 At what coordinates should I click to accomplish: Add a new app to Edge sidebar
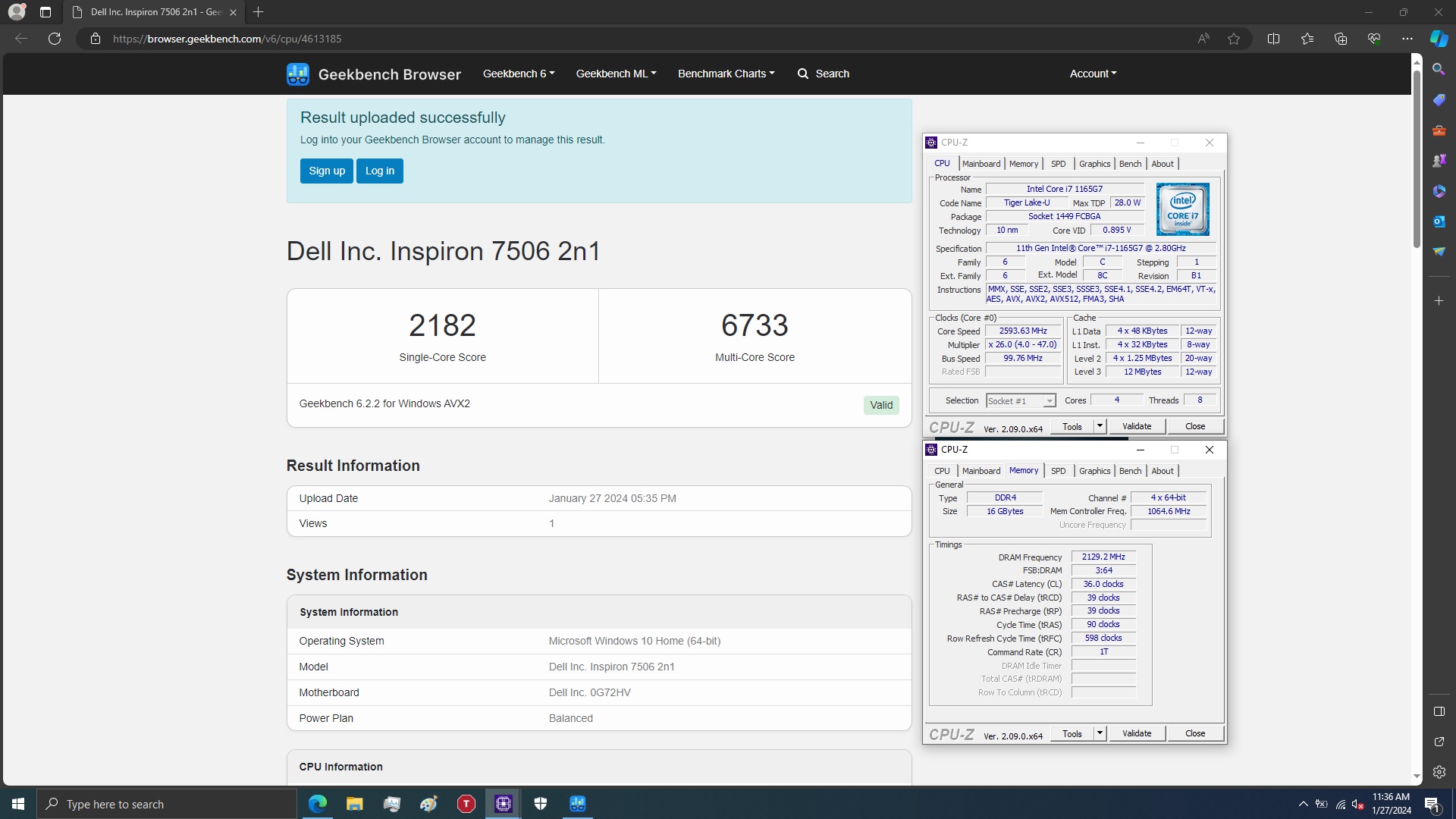click(x=1439, y=301)
